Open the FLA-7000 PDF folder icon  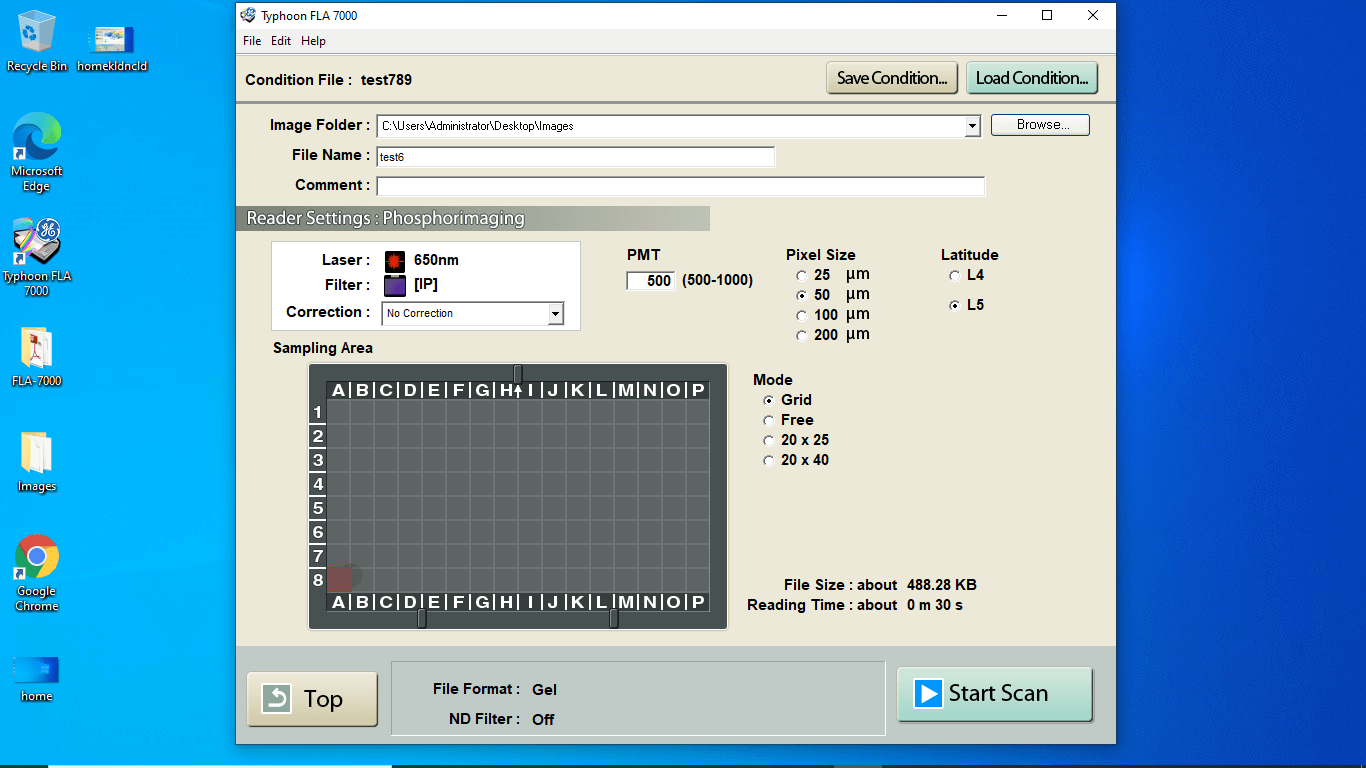coord(37,350)
